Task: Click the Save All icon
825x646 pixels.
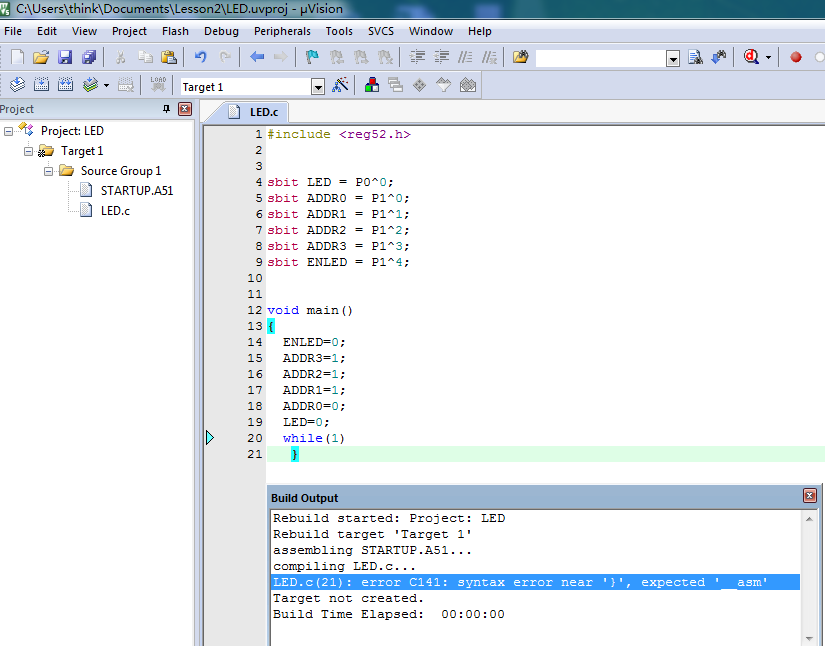Action: pyautogui.click(x=89, y=57)
